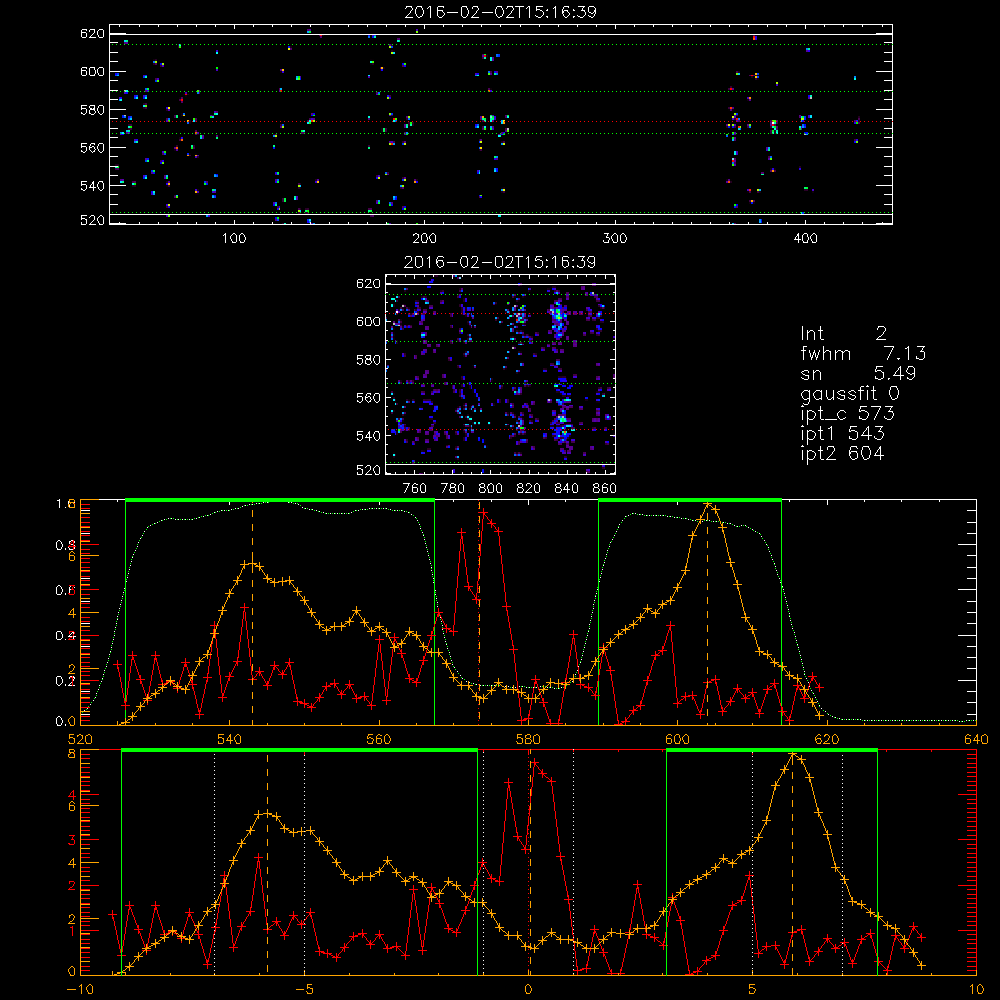Click x-axis label 520 of the 520–640 profile plot
The height and width of the screenshot is (1000, 1000).
coord(80,740)
